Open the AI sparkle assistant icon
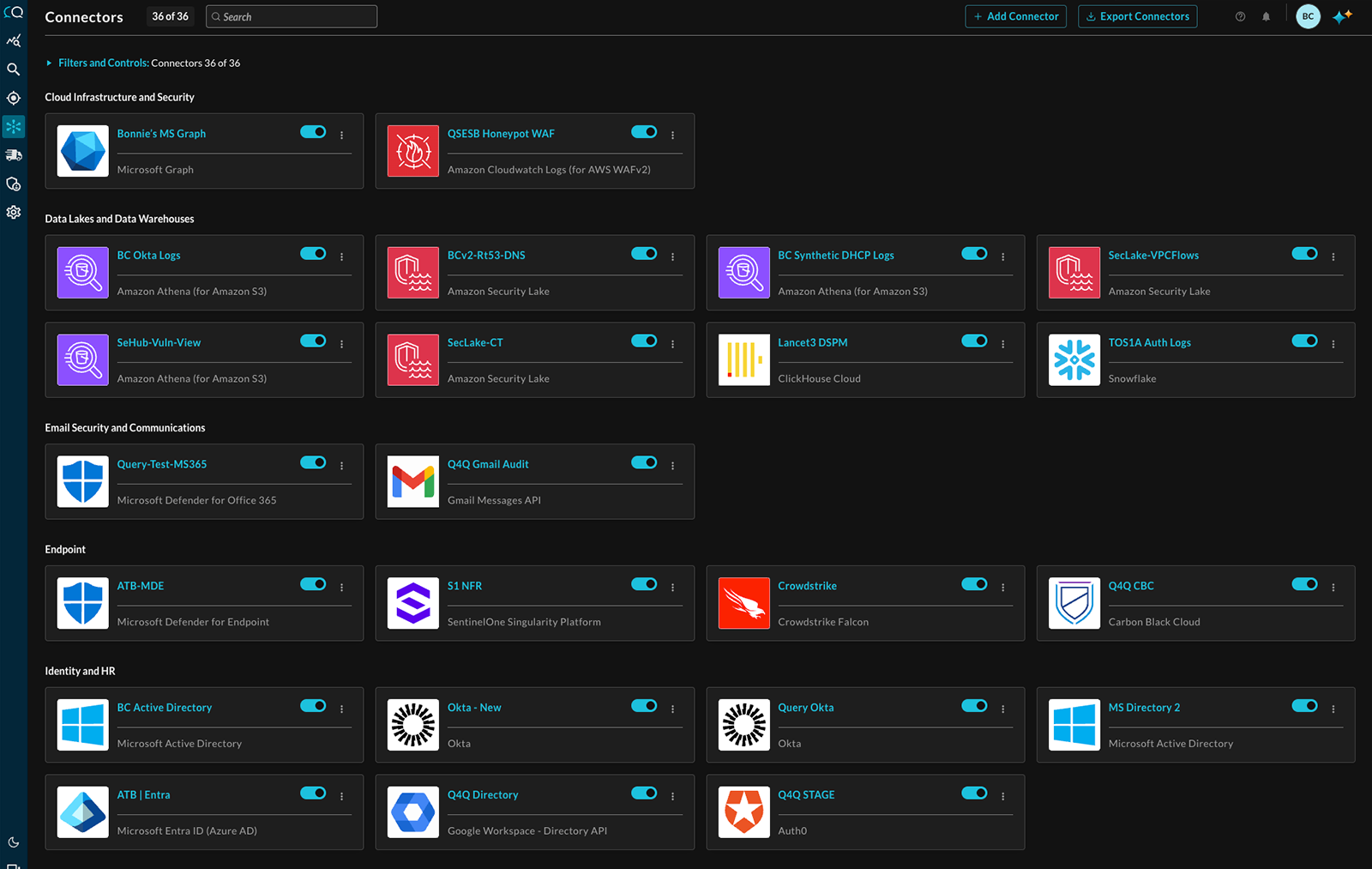The width and height of the screenshot is (1372, 869). (1342, 16)
